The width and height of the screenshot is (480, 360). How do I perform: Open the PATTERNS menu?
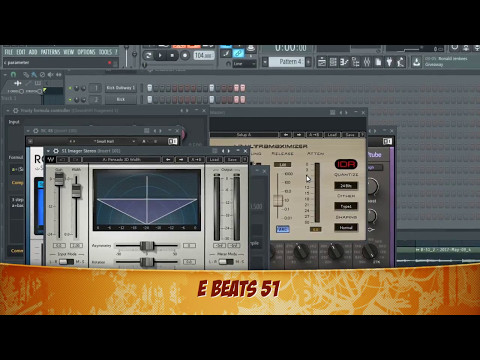pyautogui.click(x=50, y=52)
